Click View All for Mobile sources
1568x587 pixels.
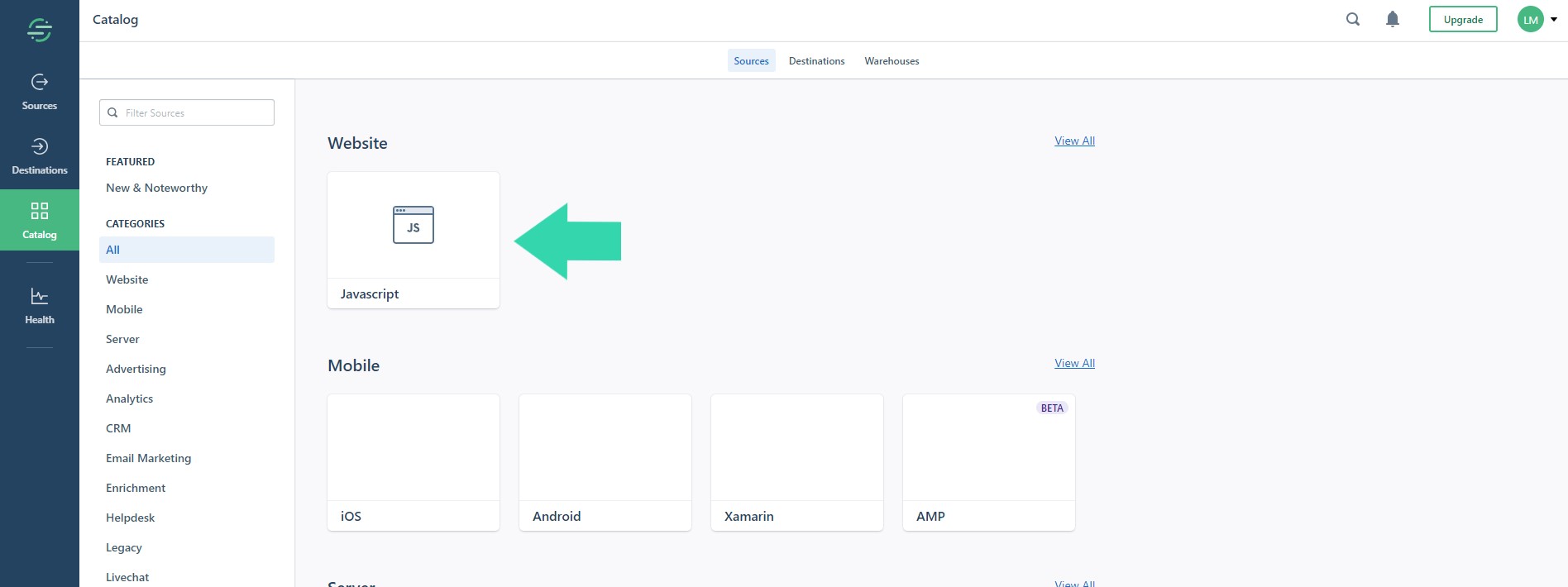[x=1074, y=363]
